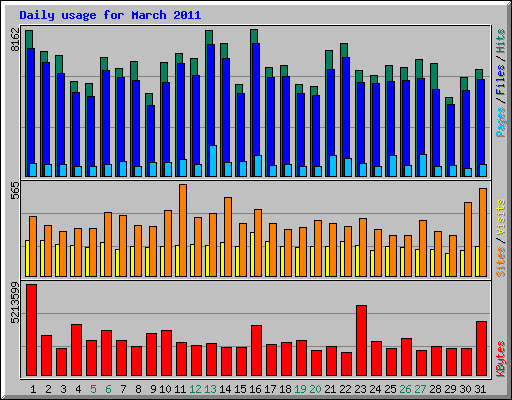Click the "8162" axis label
The image size is (512, 400).
tap(15, 39)
